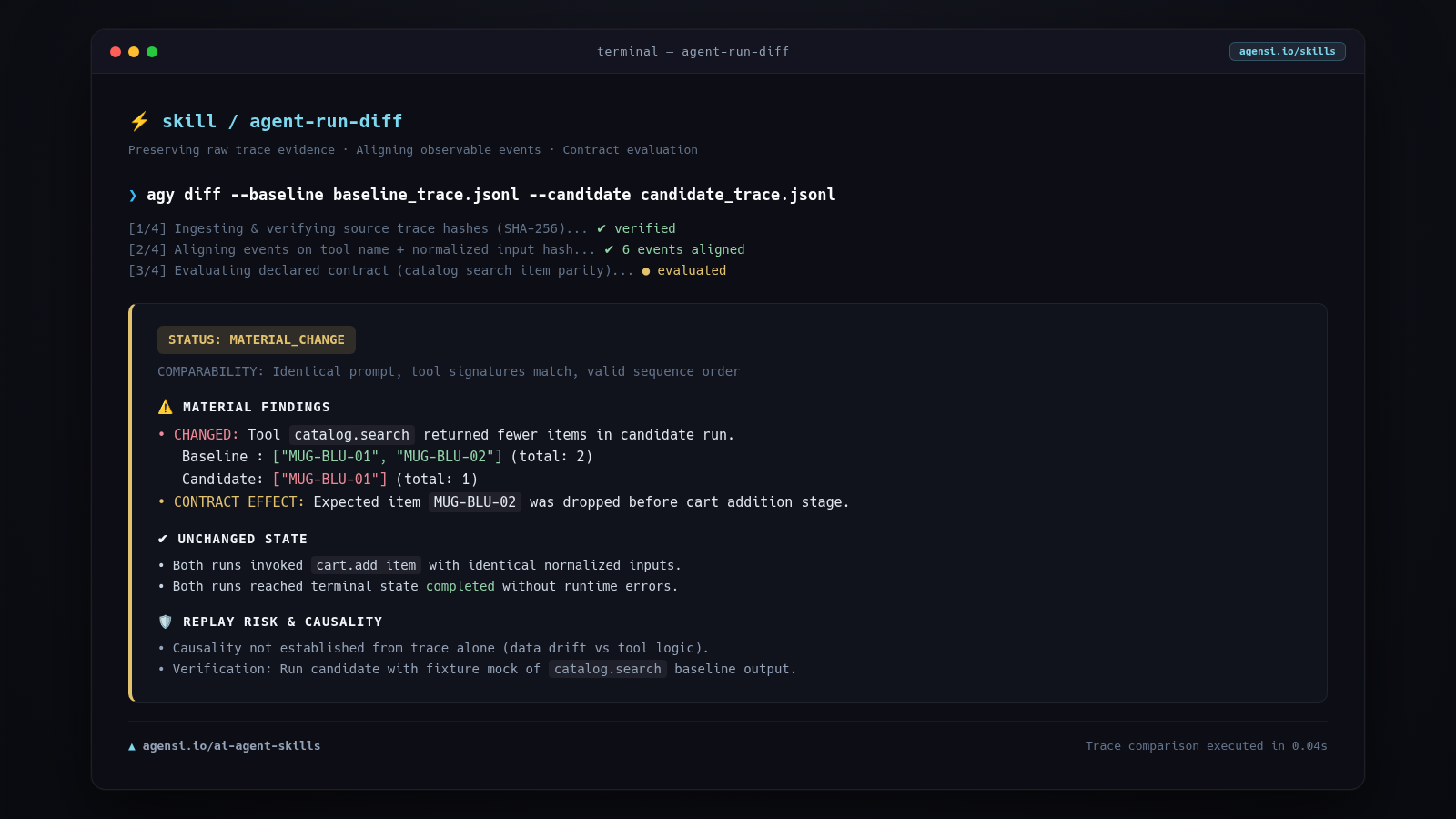Click the catalog.search code chip in CHANGED line

[x=352, y=435]
